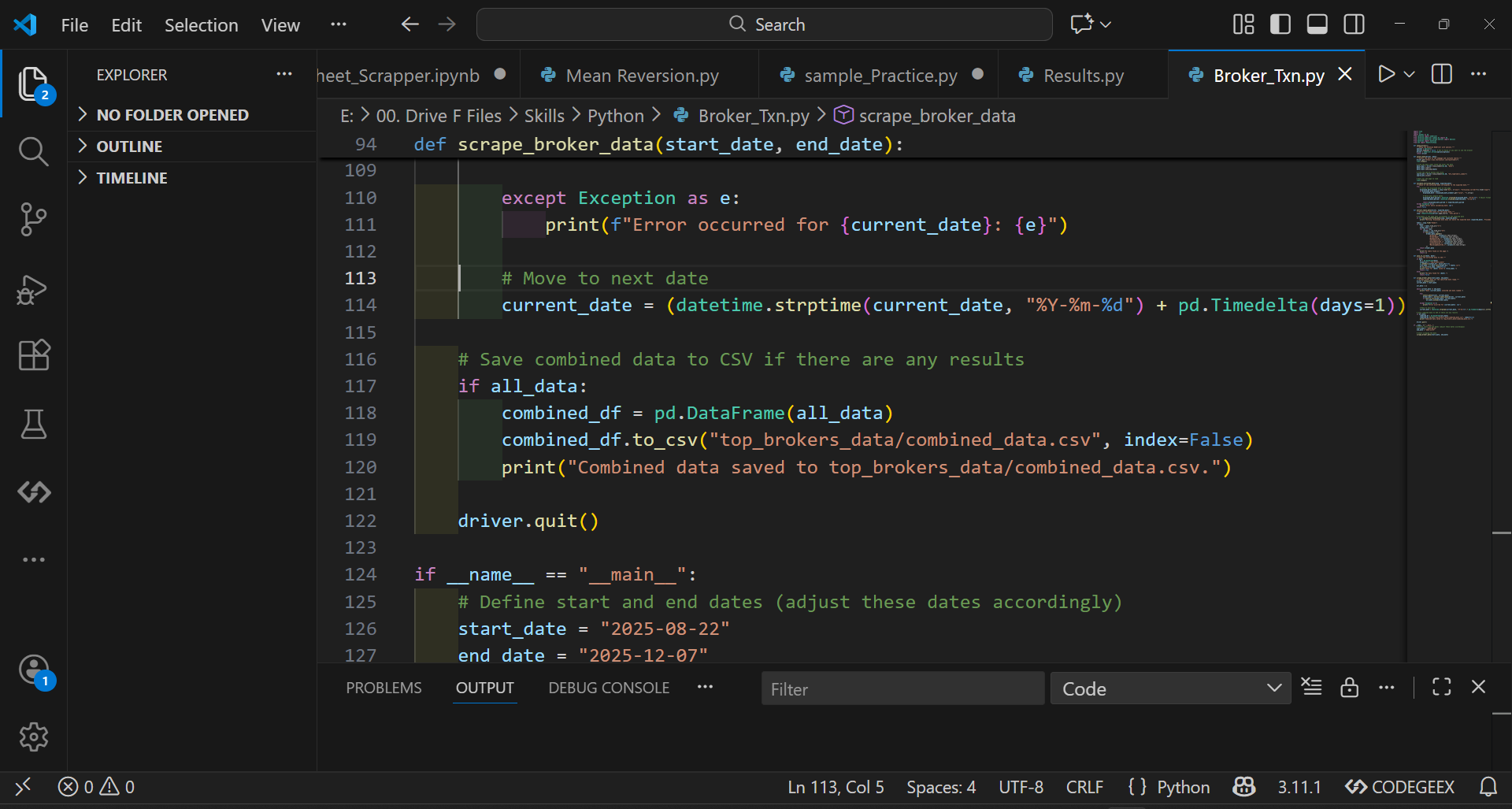This screenshot has height=809, width=1512.
Task: Select the Python language mode in status bar
Action: (1180, 786)
